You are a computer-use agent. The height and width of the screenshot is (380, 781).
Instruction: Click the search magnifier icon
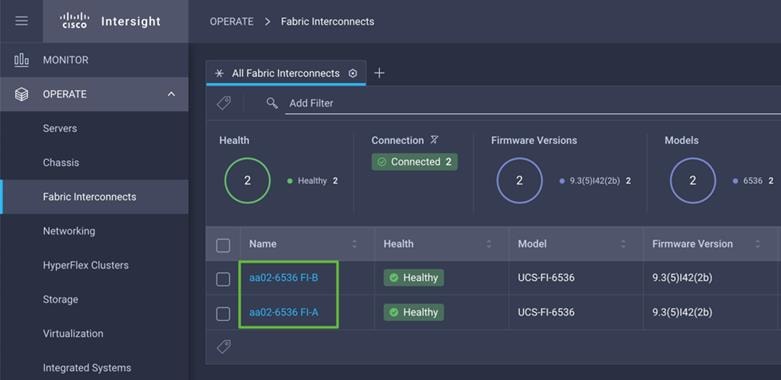272,103
